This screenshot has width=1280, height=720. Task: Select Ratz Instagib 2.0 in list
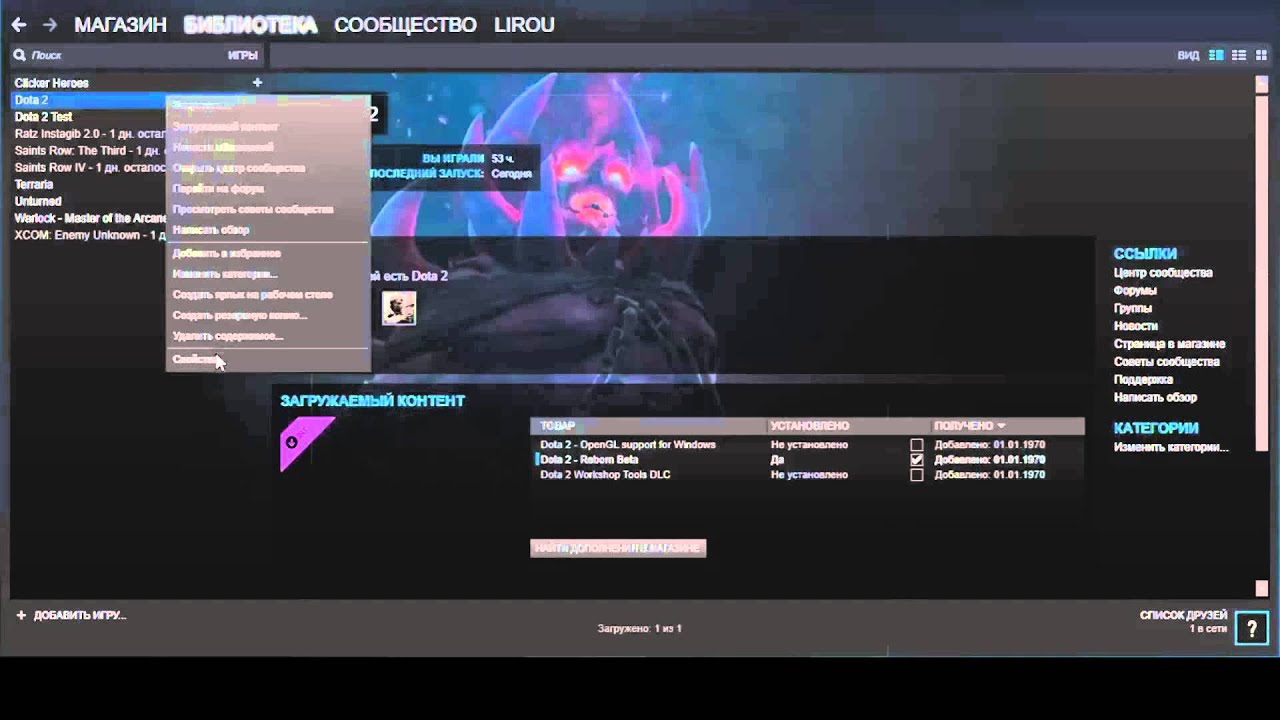pyautogui.click(x=89, y=134)
